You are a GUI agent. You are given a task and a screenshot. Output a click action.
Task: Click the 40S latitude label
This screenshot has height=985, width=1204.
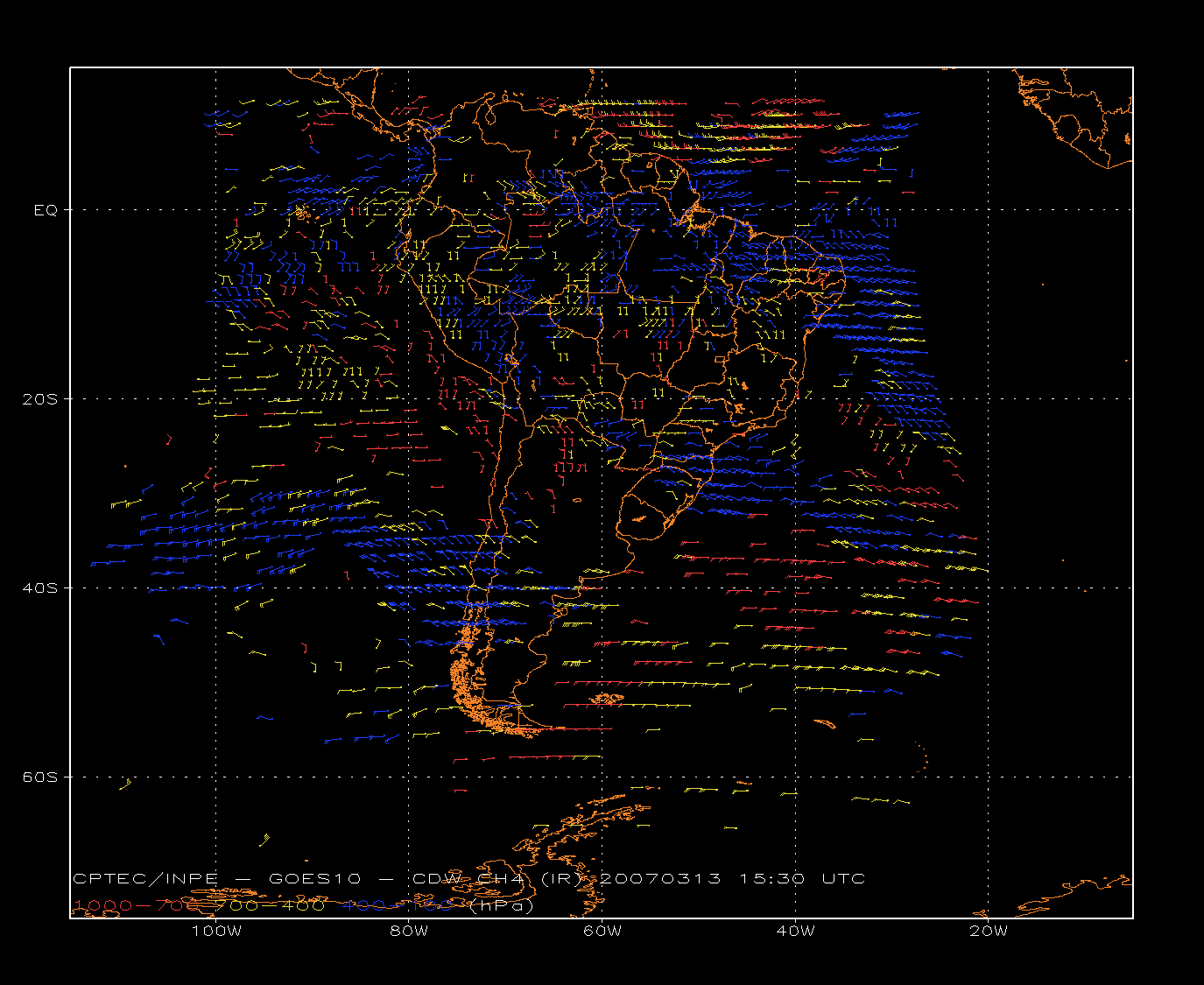click(x=40, y=588)
